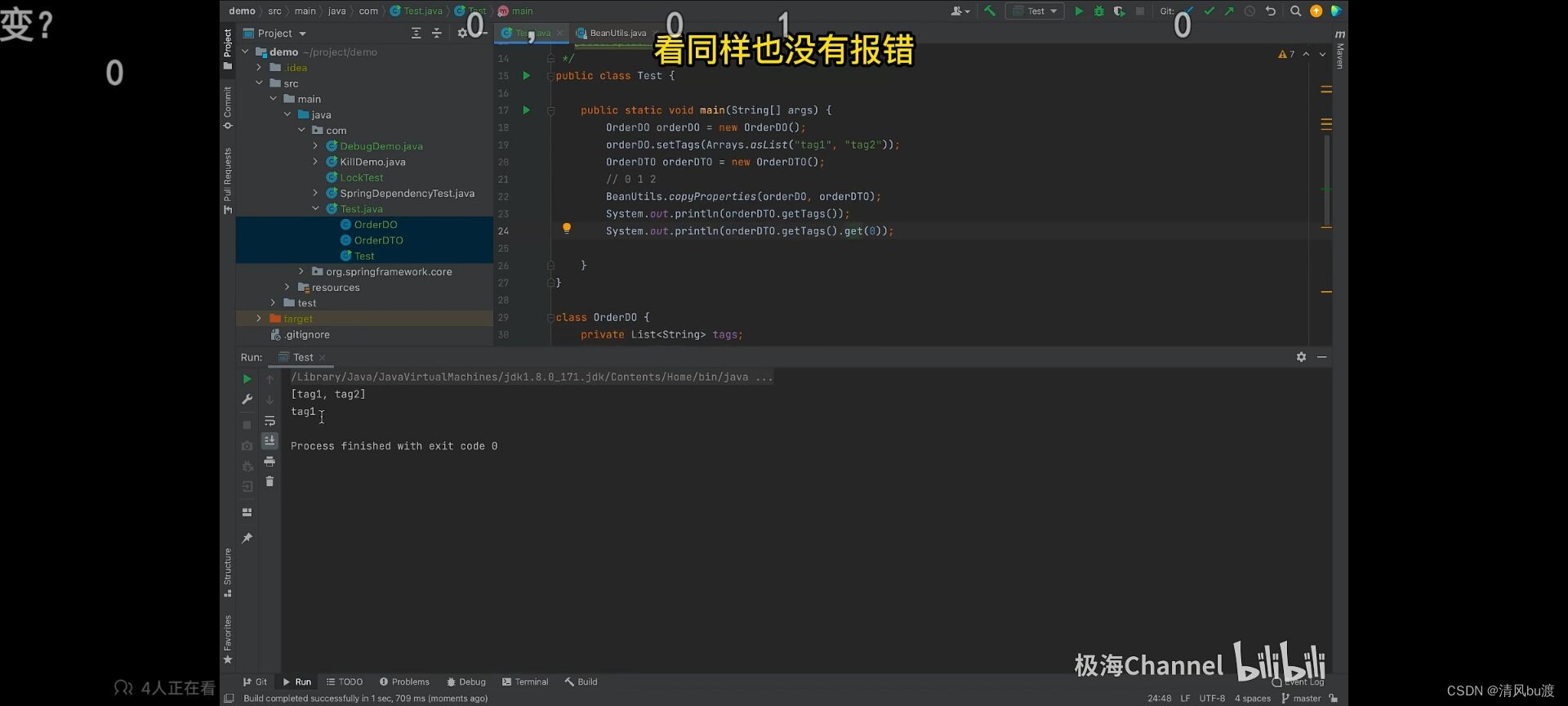Image resolution: width=1568 pixels, height=706 pixels.
Task: Click the Git push green arrow icon
Action: pos(1229,11)
